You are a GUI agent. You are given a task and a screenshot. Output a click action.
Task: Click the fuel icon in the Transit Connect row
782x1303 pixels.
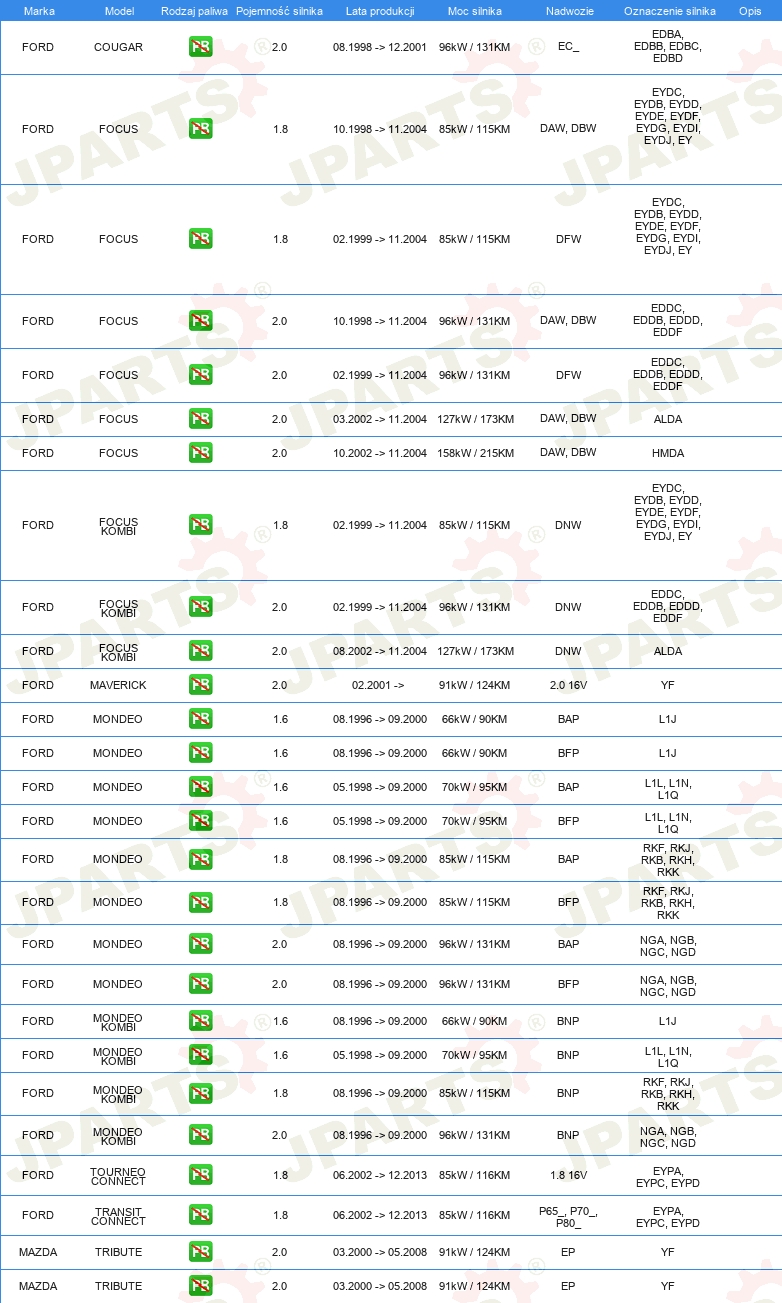coord(201,1215)
